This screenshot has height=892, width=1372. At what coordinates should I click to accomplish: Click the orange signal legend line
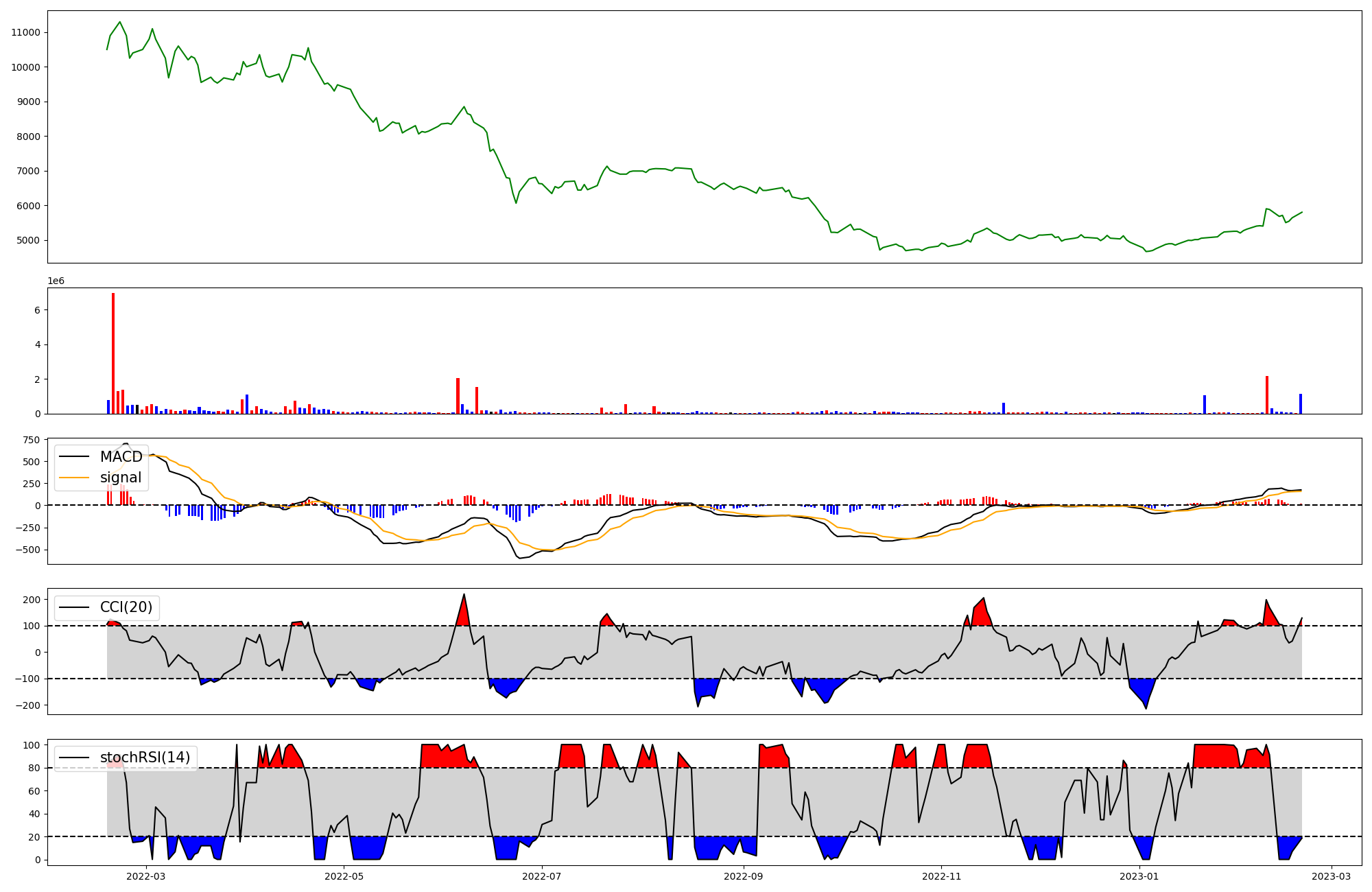click(74, 478)
